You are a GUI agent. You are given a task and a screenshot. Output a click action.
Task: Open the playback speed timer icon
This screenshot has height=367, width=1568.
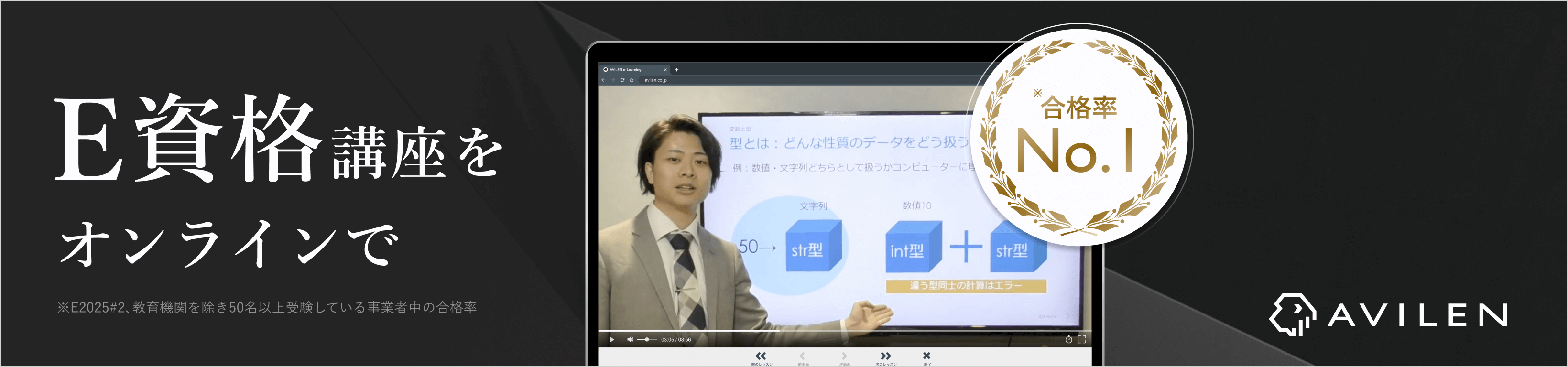click(x=1068, y=340)
